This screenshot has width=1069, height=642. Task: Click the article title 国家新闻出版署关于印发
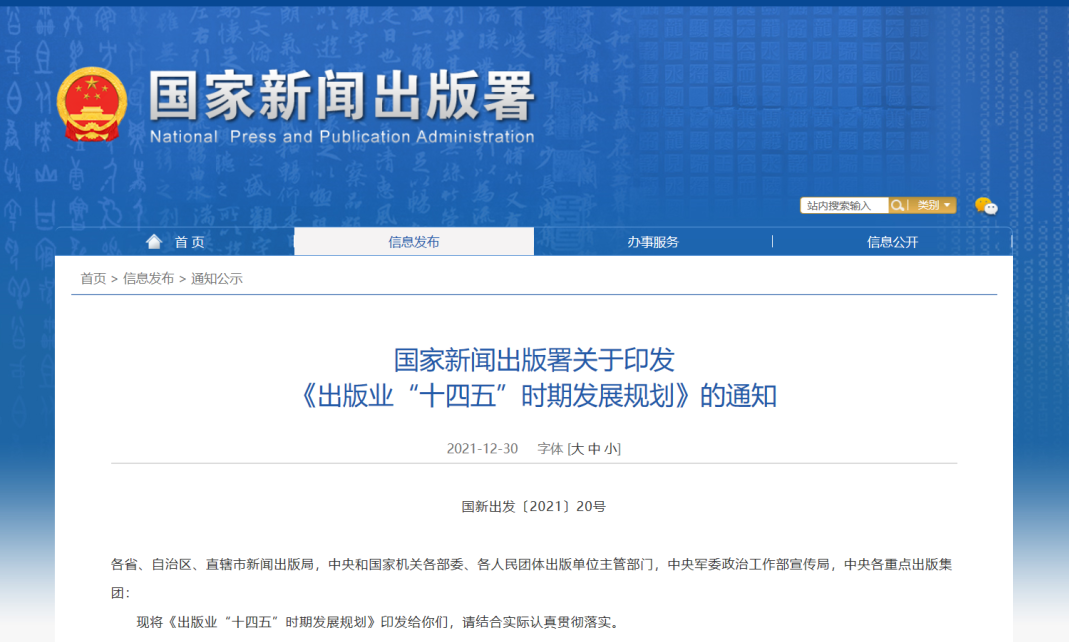[x=534, y=360]
